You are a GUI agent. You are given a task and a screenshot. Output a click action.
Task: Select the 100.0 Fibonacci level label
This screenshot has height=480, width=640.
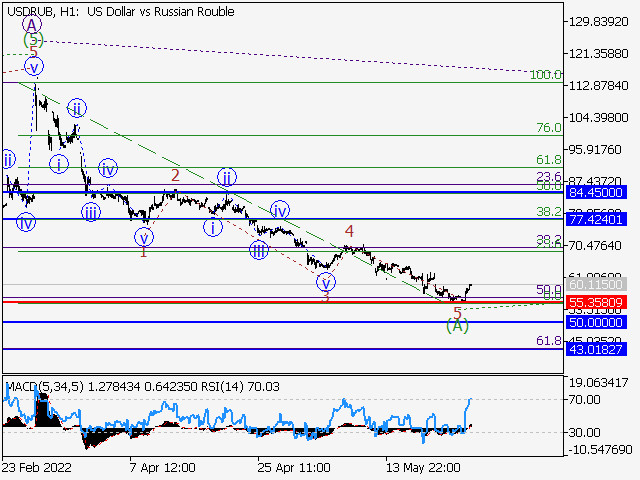pos(546,75)
